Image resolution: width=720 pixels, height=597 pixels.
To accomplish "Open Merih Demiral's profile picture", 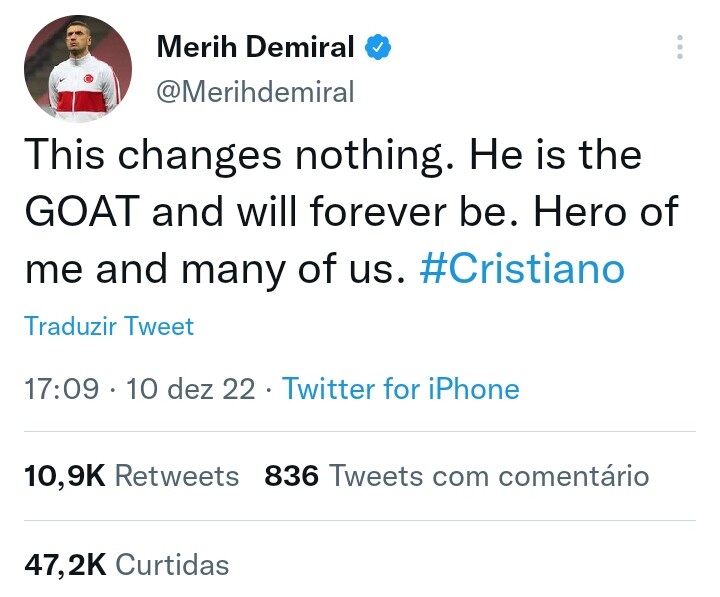I will pos(78,68).
